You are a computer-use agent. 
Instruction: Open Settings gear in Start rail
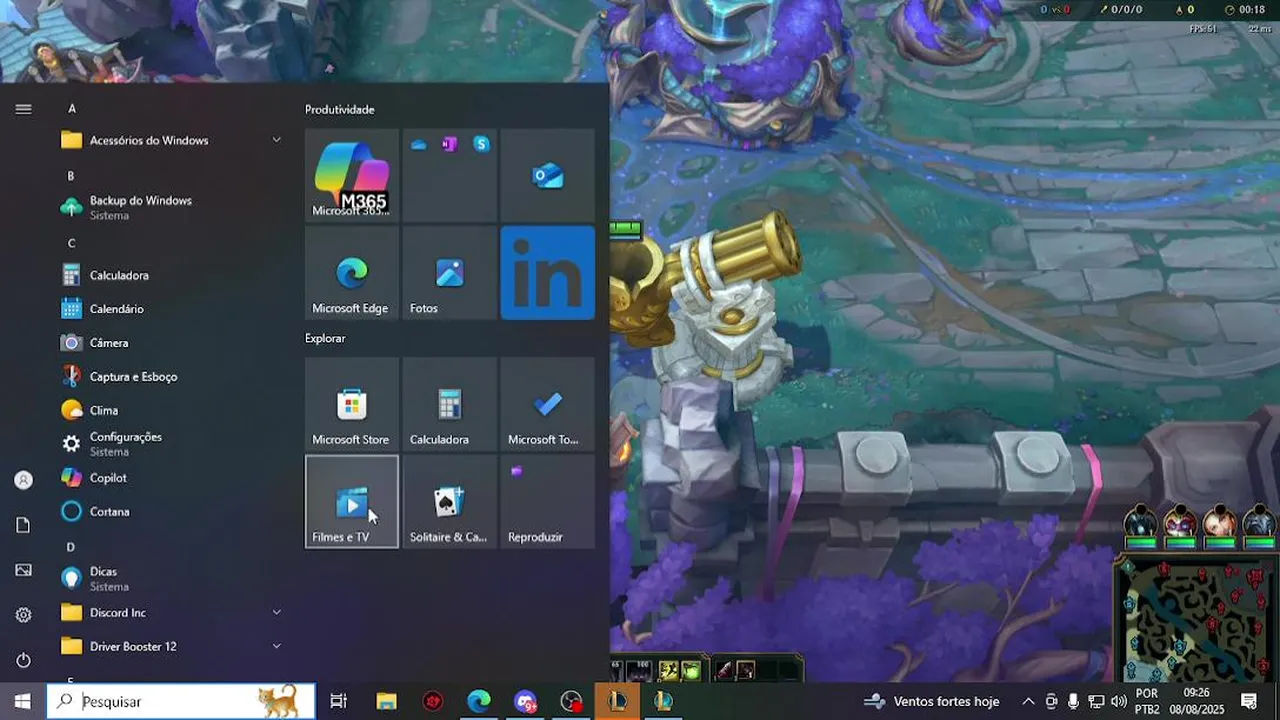point(23,615)
